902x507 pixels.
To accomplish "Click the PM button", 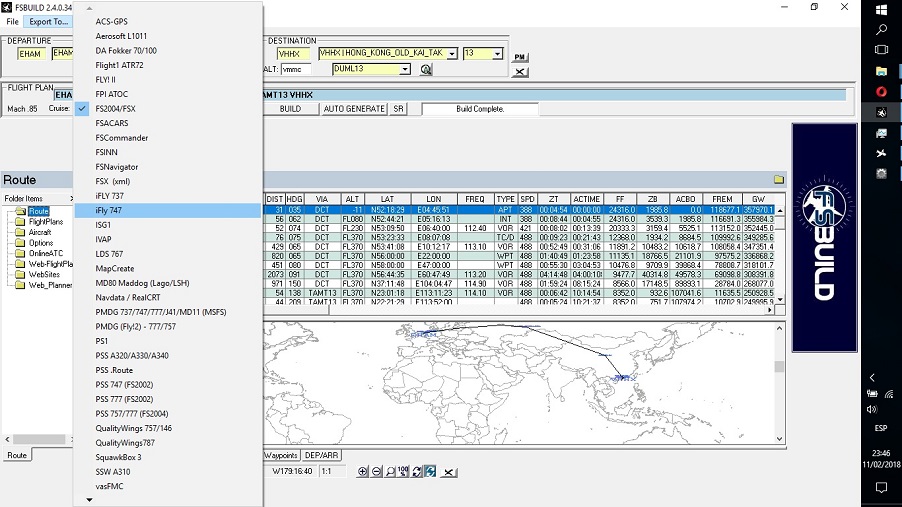I will click(x=520, y=57).
